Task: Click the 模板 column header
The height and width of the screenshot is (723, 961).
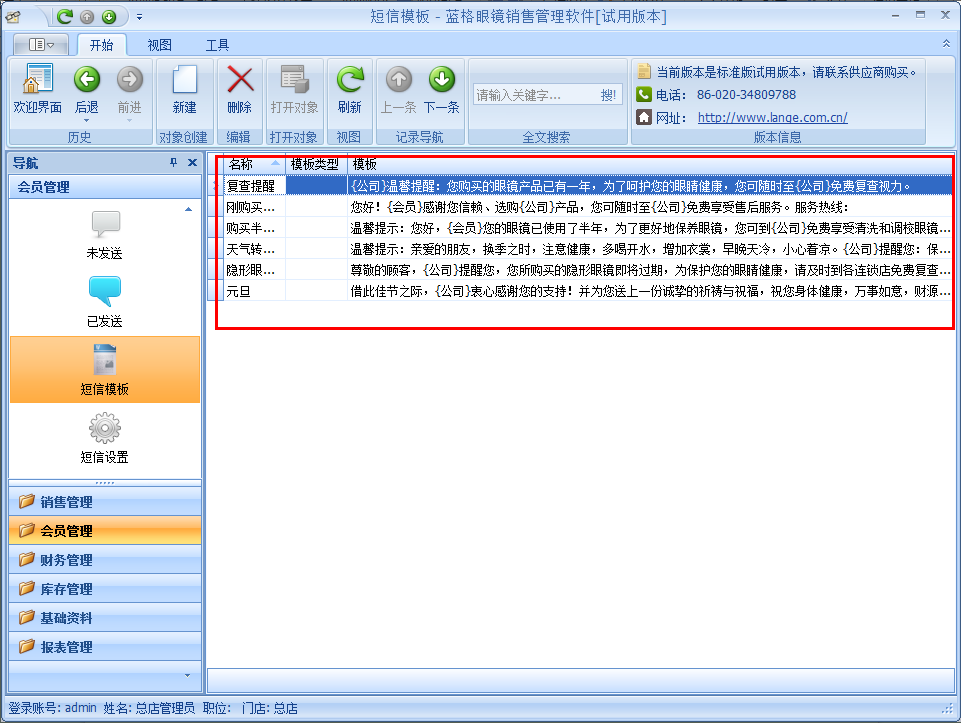Action: click(650, 164)
